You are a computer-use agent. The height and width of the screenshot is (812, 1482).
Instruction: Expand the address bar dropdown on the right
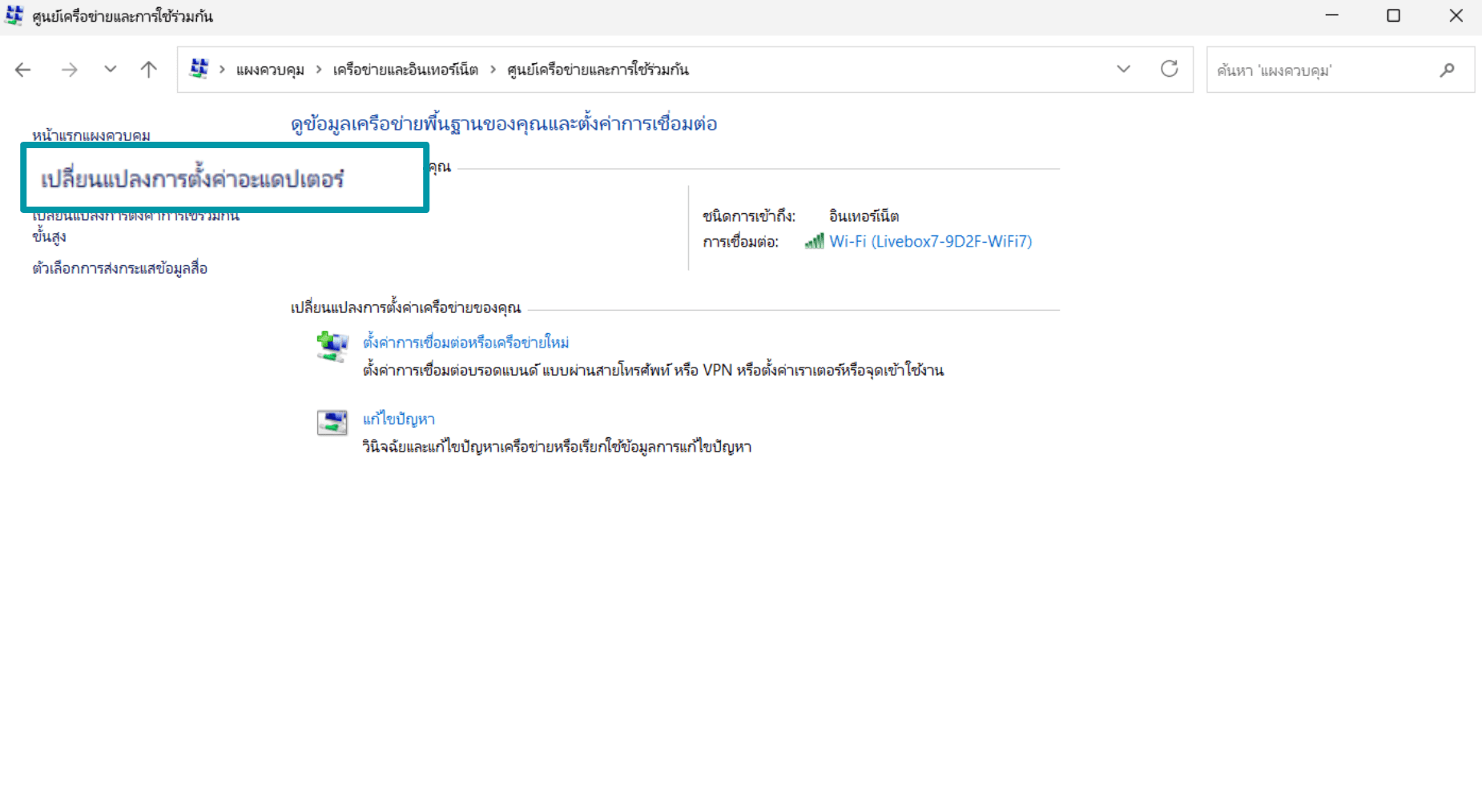(1123, 69)
